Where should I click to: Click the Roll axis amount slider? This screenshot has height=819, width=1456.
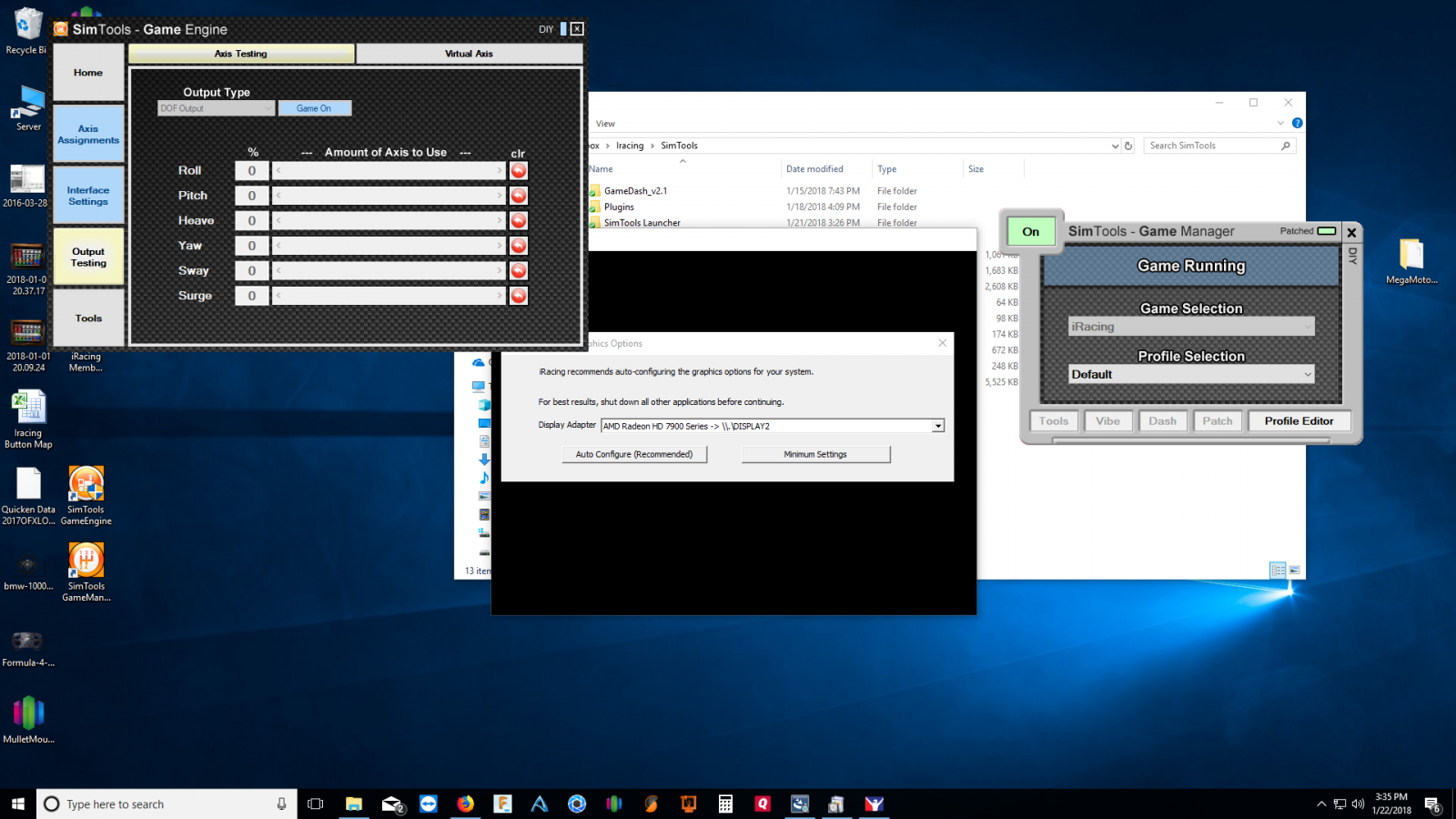click(389, 170)
